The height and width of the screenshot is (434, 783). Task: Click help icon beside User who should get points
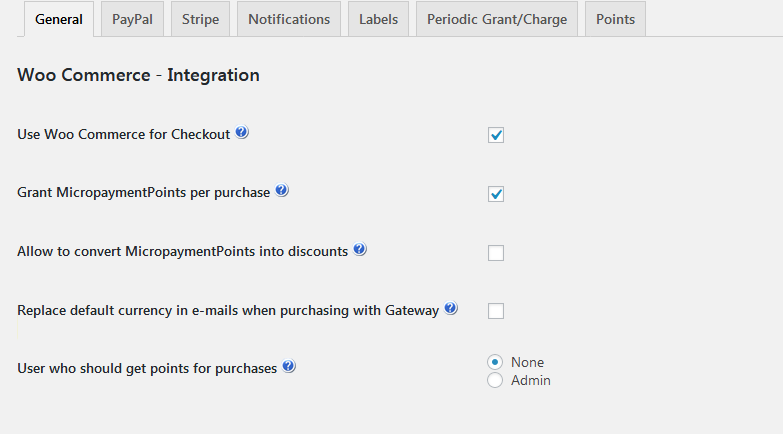click(289, 367)
